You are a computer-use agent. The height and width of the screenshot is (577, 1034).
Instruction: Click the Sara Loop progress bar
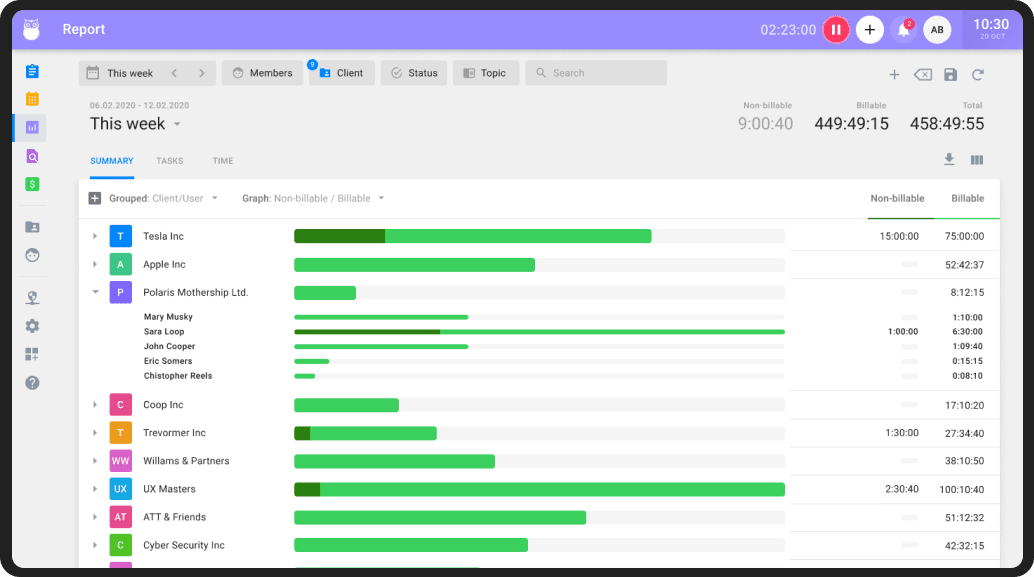(x=539, y=332)
